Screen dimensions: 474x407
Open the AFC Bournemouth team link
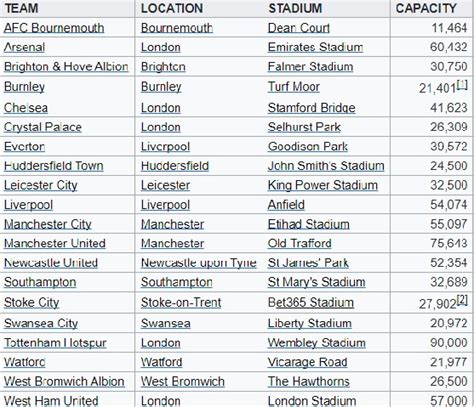coord(54,28)
